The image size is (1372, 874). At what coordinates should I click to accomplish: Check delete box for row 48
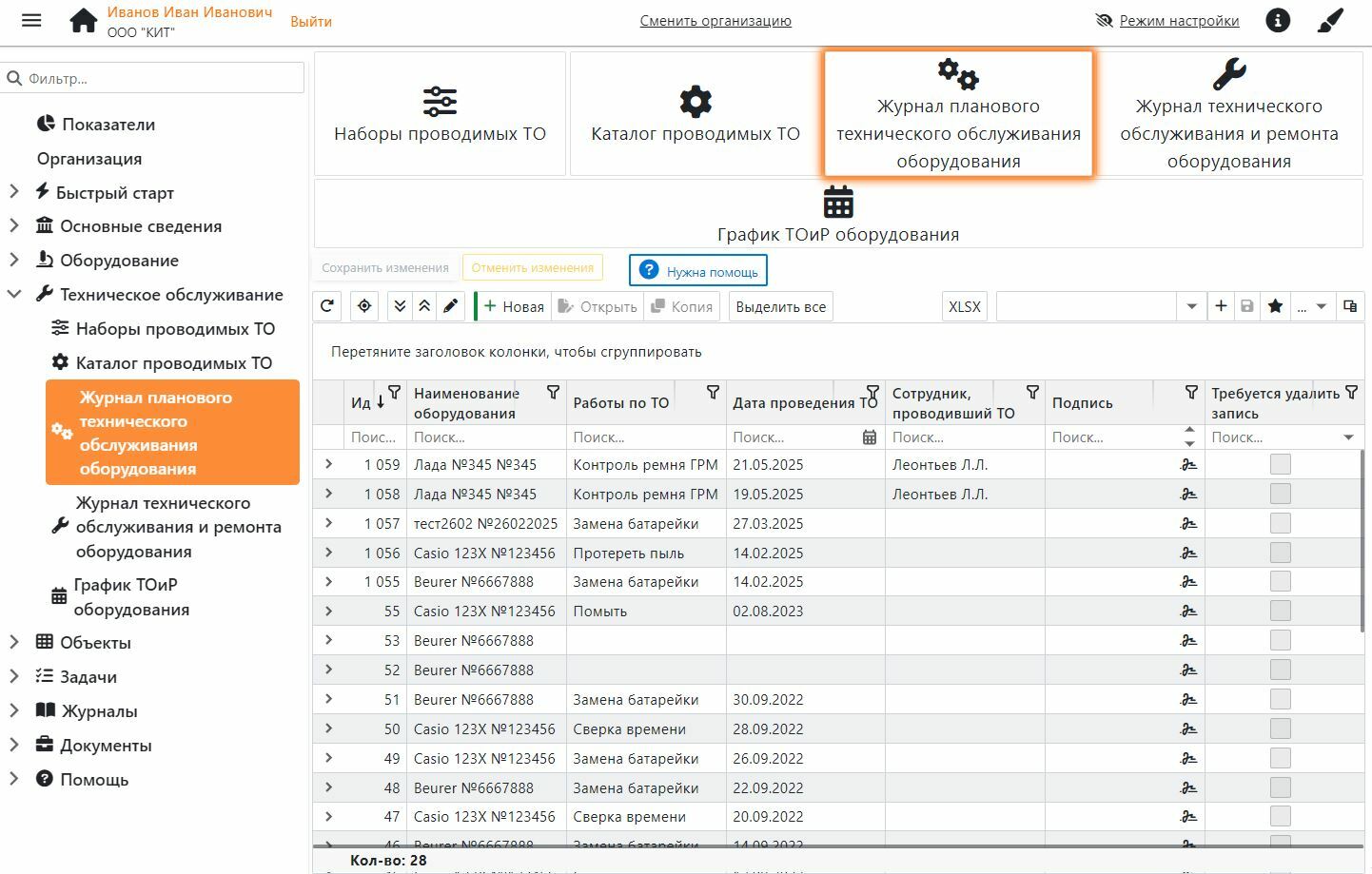pos(1281,787)
